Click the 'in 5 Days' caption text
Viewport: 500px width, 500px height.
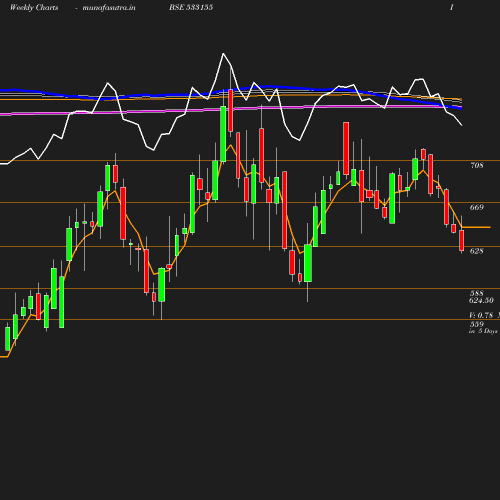[483, 331]
